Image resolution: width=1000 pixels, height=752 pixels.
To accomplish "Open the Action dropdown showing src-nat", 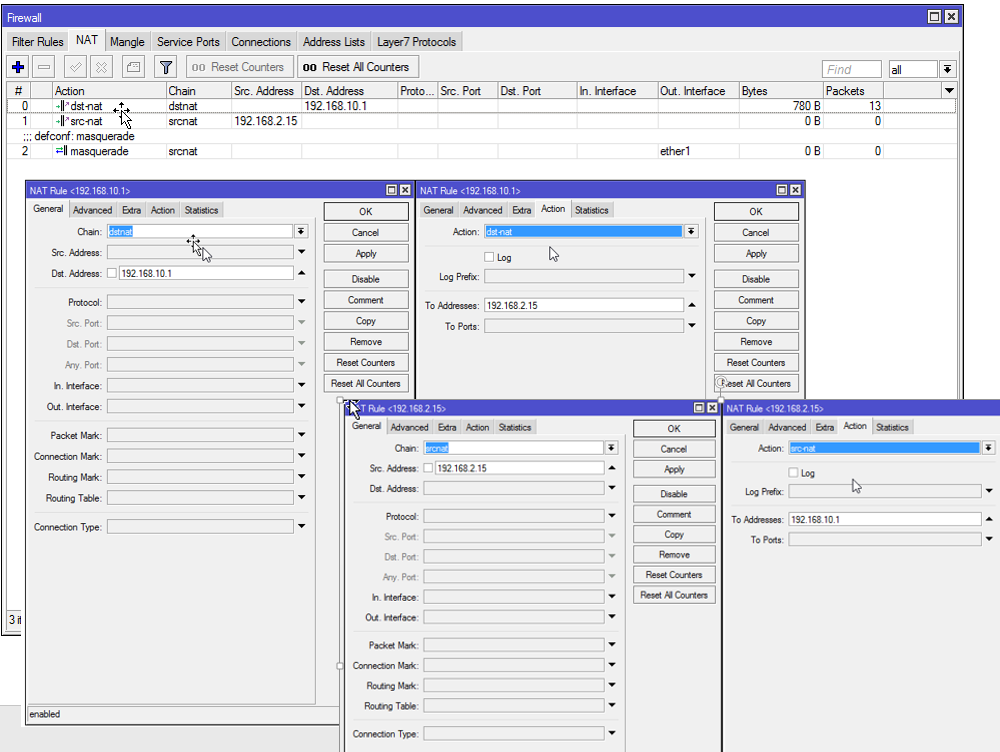I will [x=988, y=448].
